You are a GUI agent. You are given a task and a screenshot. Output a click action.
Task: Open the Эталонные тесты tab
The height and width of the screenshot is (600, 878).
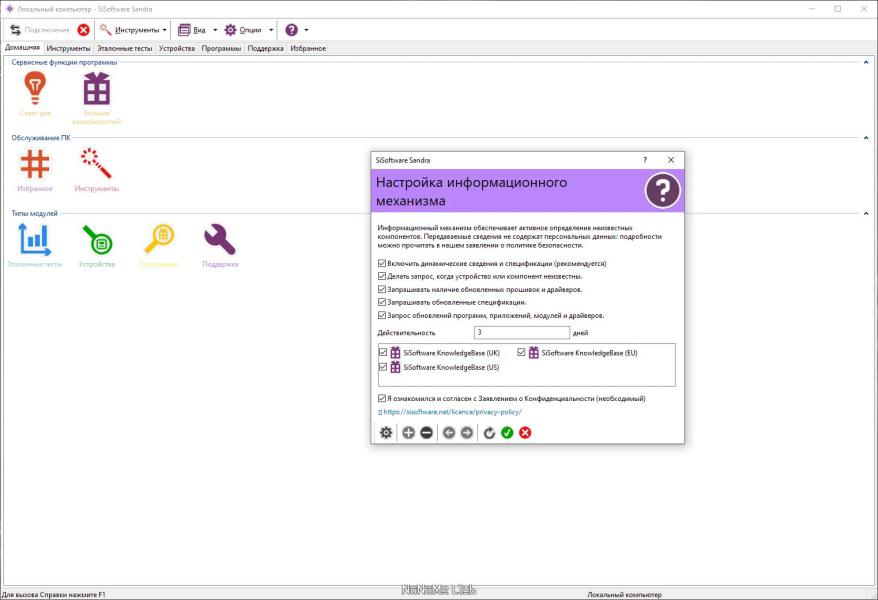124,49
